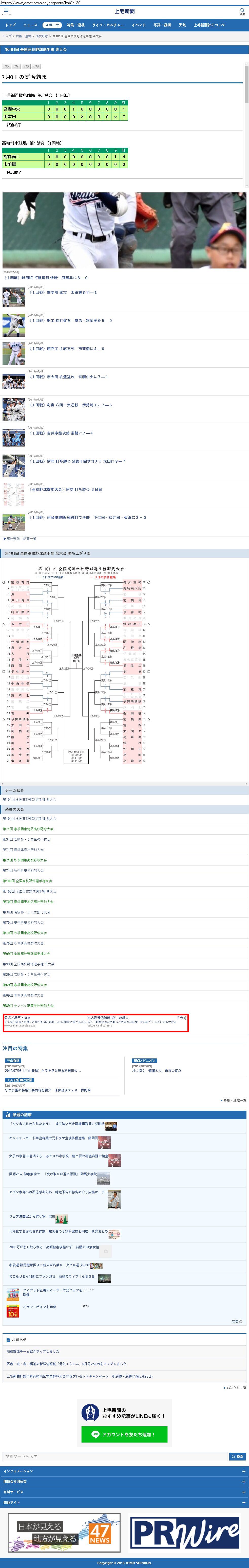Viewport: 249px width, 1568px height.
Task: Open the 写真・動画 nav item
Action: [x=163, y=25]
